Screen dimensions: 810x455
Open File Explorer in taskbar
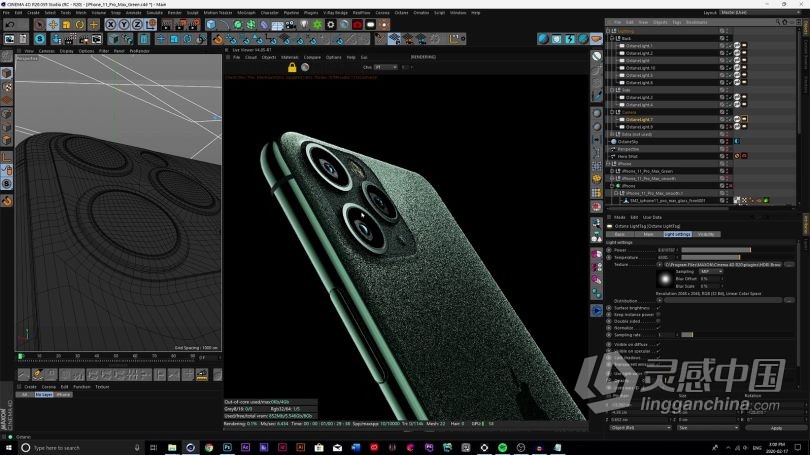[172, 447]
